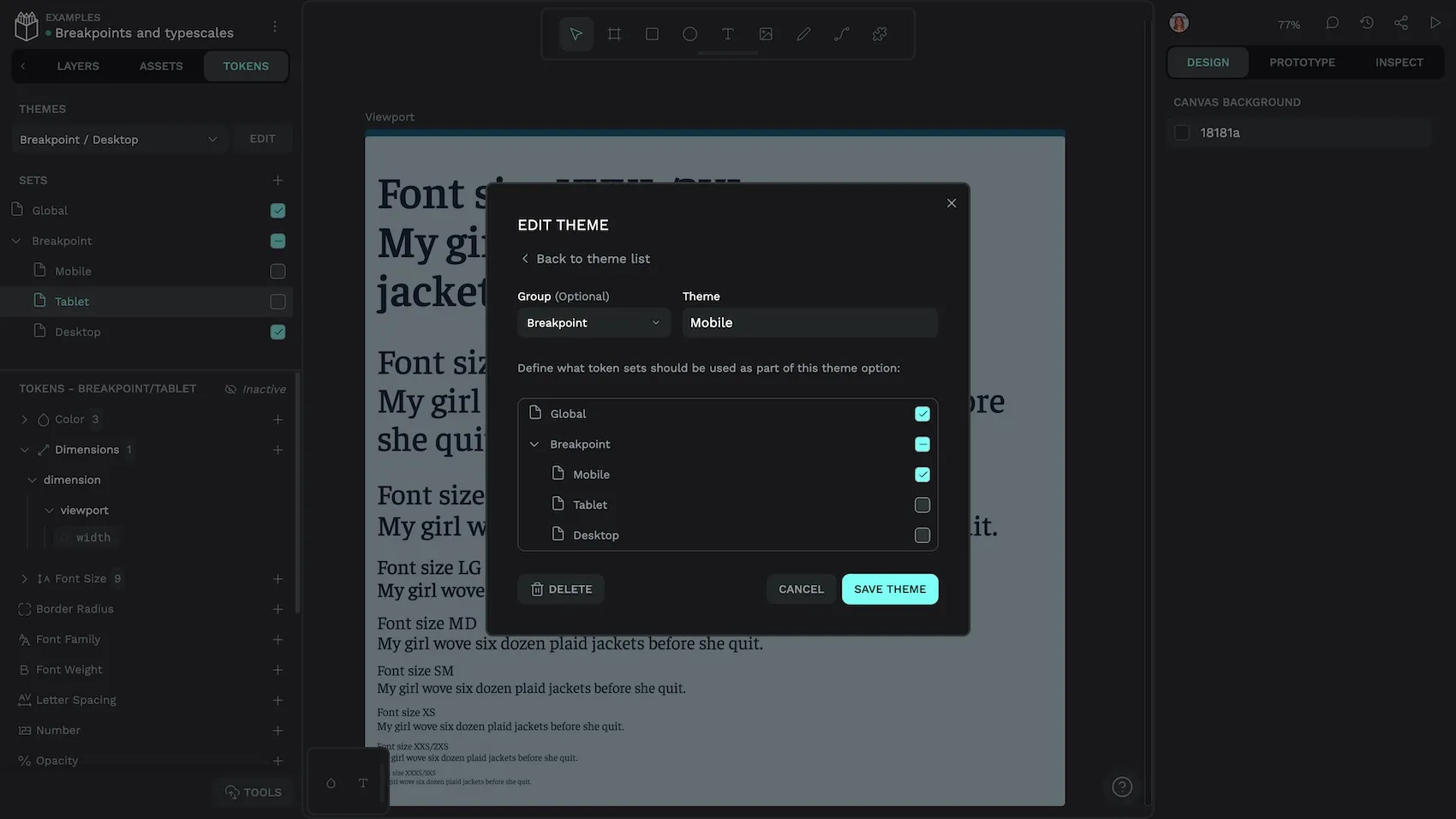1456x819 pixels.
Task: Start presentation with play icon
Action: coord(1435,23)
